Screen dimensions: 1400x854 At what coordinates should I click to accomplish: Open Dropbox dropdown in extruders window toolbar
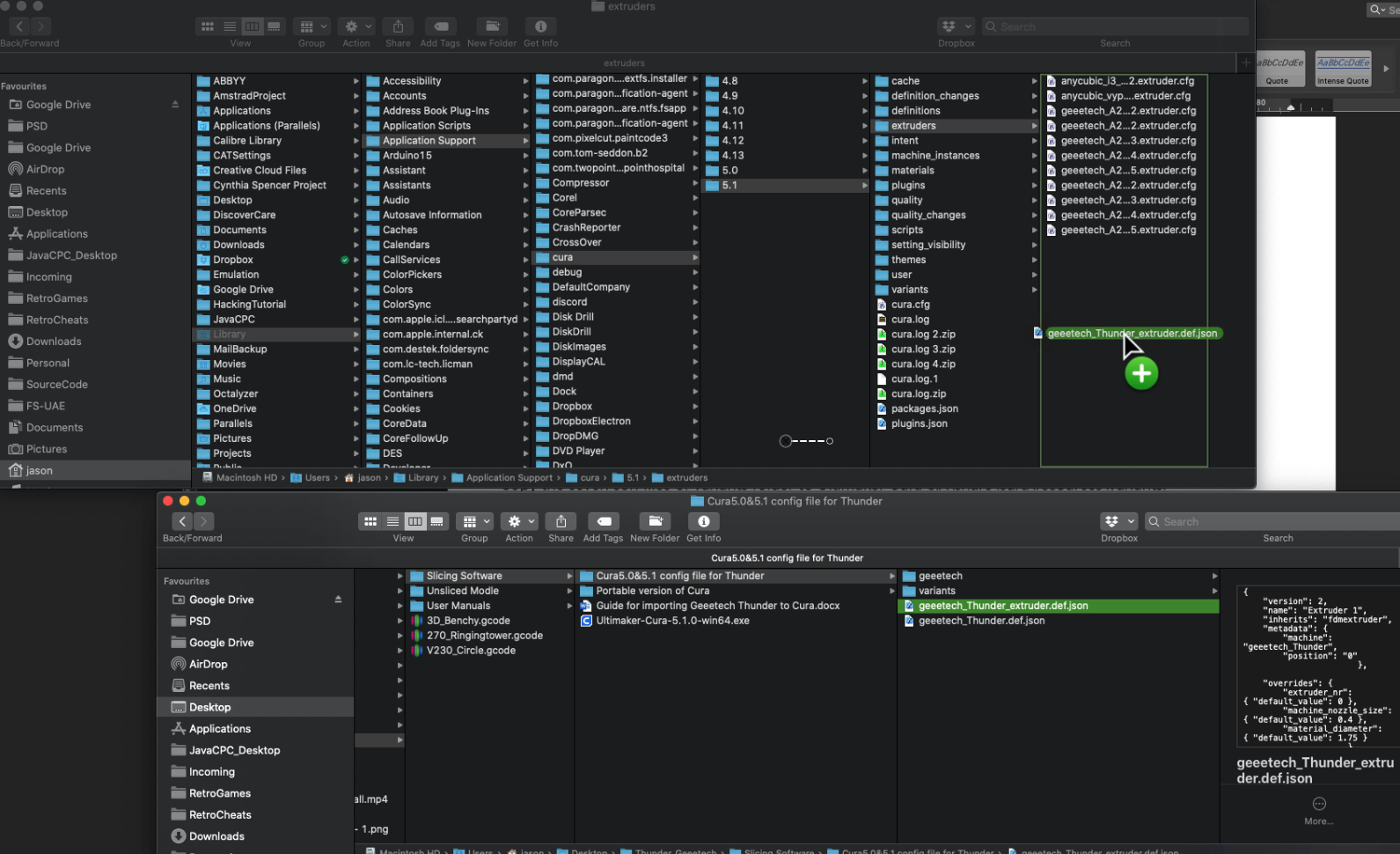tap(956, 26)
